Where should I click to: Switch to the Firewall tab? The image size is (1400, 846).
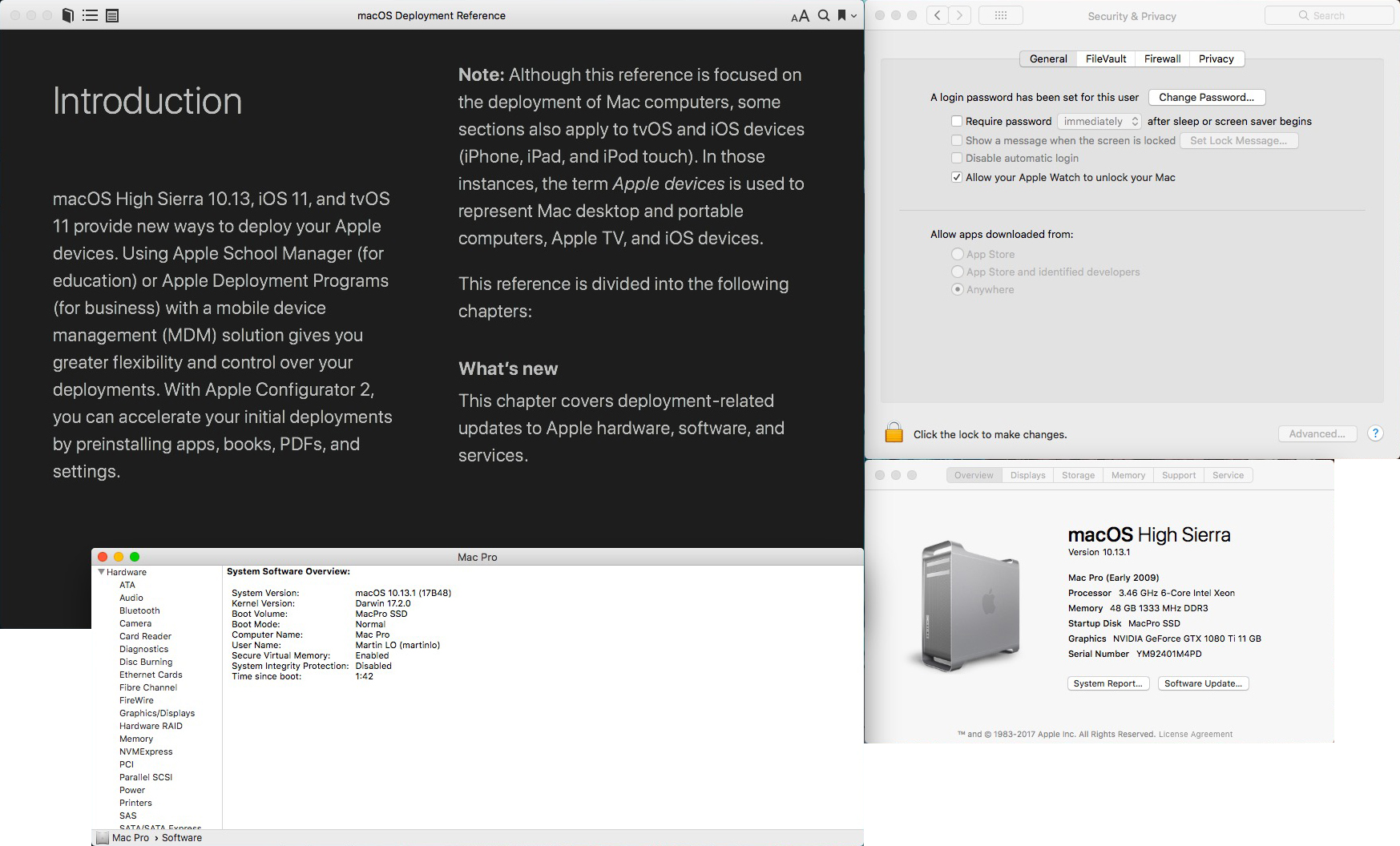click(x=1162, y=58)
